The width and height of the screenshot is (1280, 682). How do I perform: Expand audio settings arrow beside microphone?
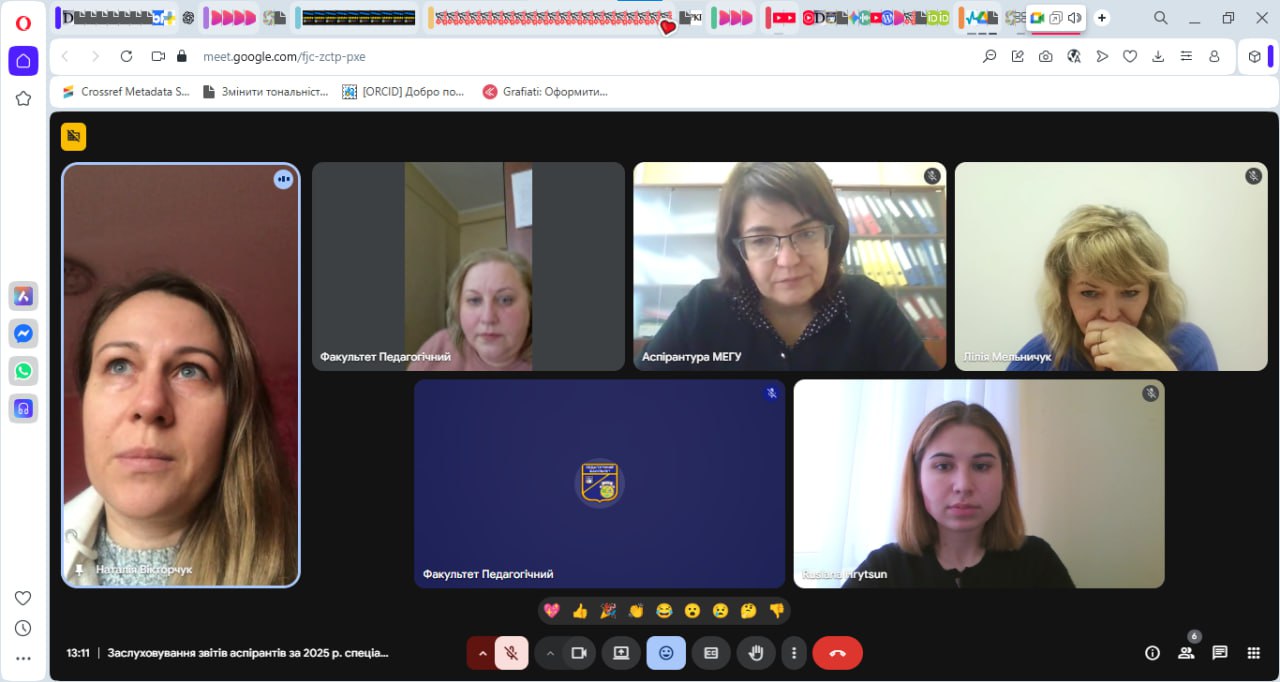pyautogui.click(x=482, y=653)
